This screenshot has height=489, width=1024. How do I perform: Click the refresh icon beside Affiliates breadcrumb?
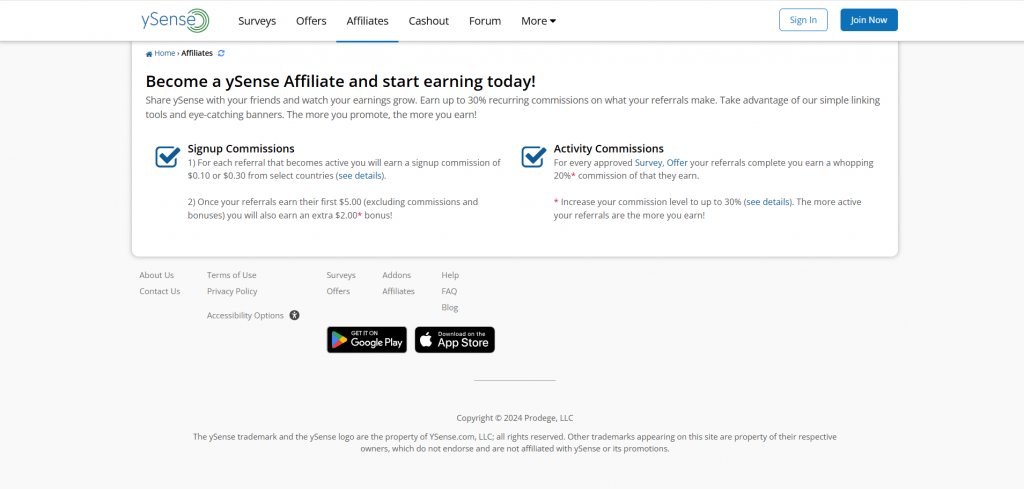221,54
